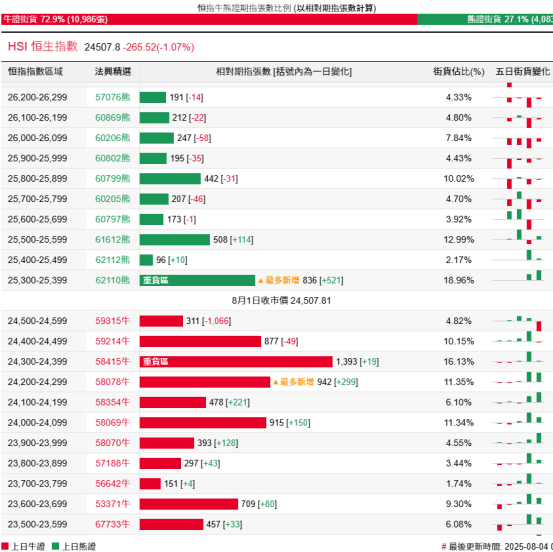Screen dimensions: 553x552
Task: Open bull warrant link 59214牛
Action: tap(113, 341)
